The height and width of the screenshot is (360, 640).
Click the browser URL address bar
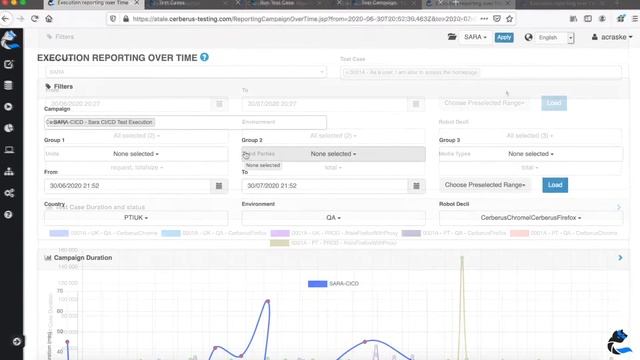[x=303, y=19]
